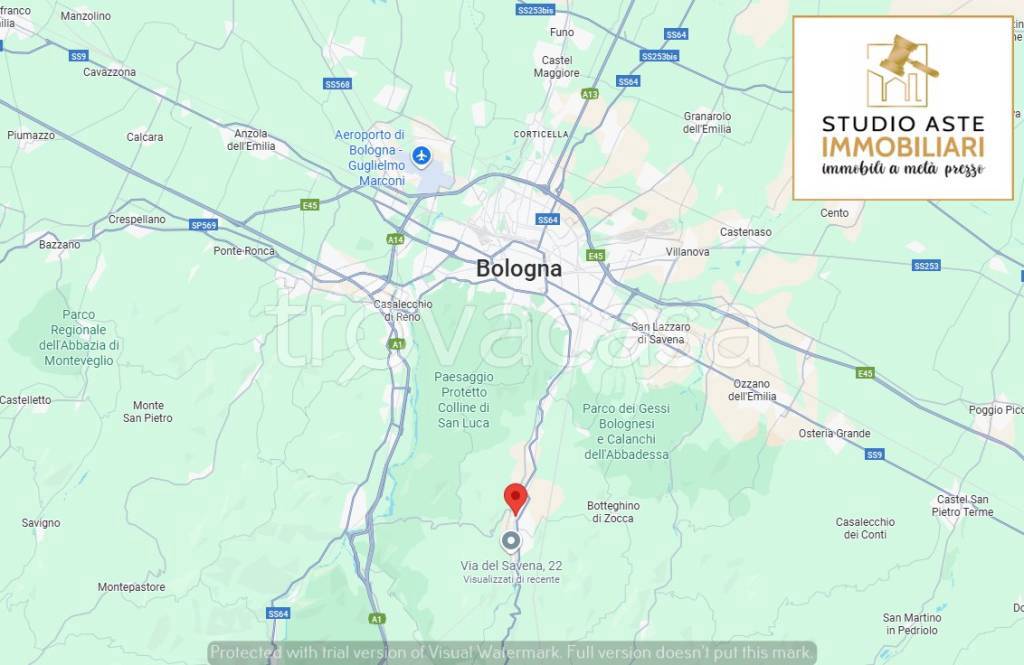Select Castel San Pietro Terme label
This screenshot has height=665, width=1024.
click(x=963, y=506)
